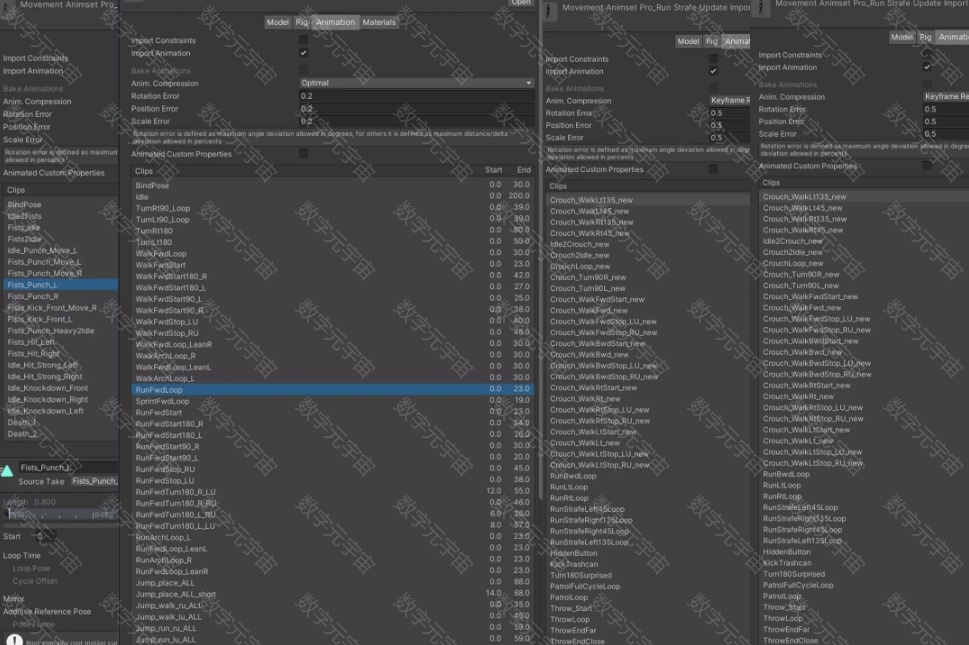Select RunBwdLoop in third panel
The width and height of the screenshot is (969, 645).
(x=648, y=476)
